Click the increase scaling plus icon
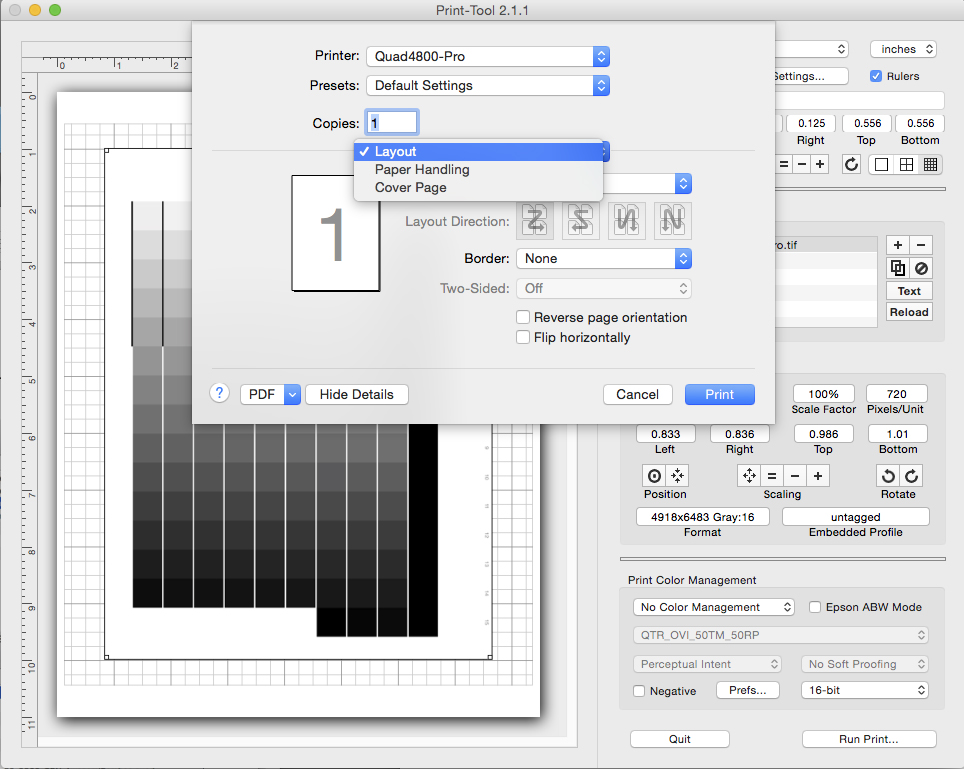The height and width of the screenshot is (769, 964). click(x=817, y=476)
